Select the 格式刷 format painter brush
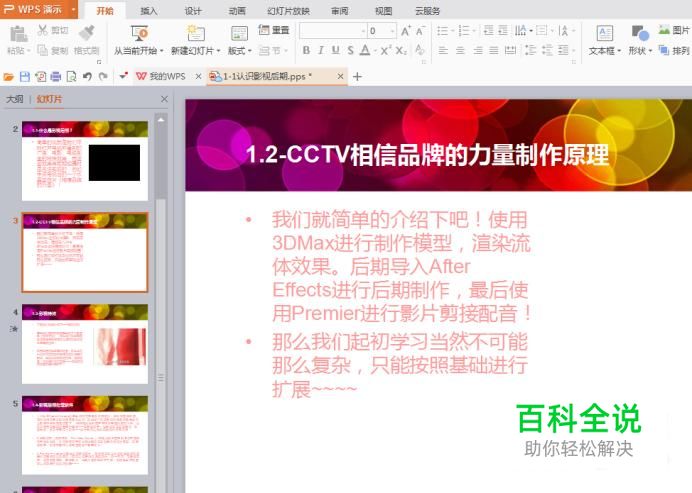The image size is (692, 493). click(86, 33)
